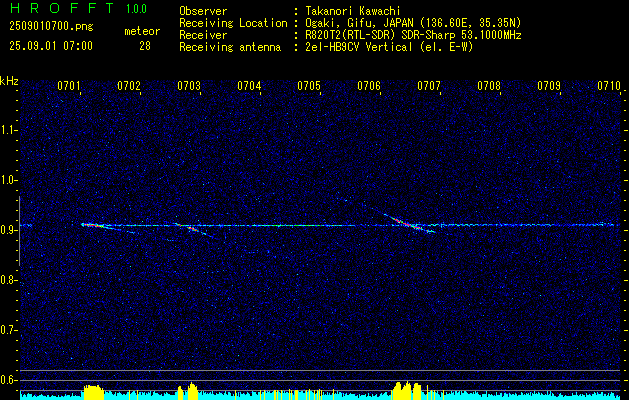This screenshot has height=400, width=629.
Task: Click the R820T2(RTL-SDR) SDR-Sharp receiver text
Action: point(413,35)
